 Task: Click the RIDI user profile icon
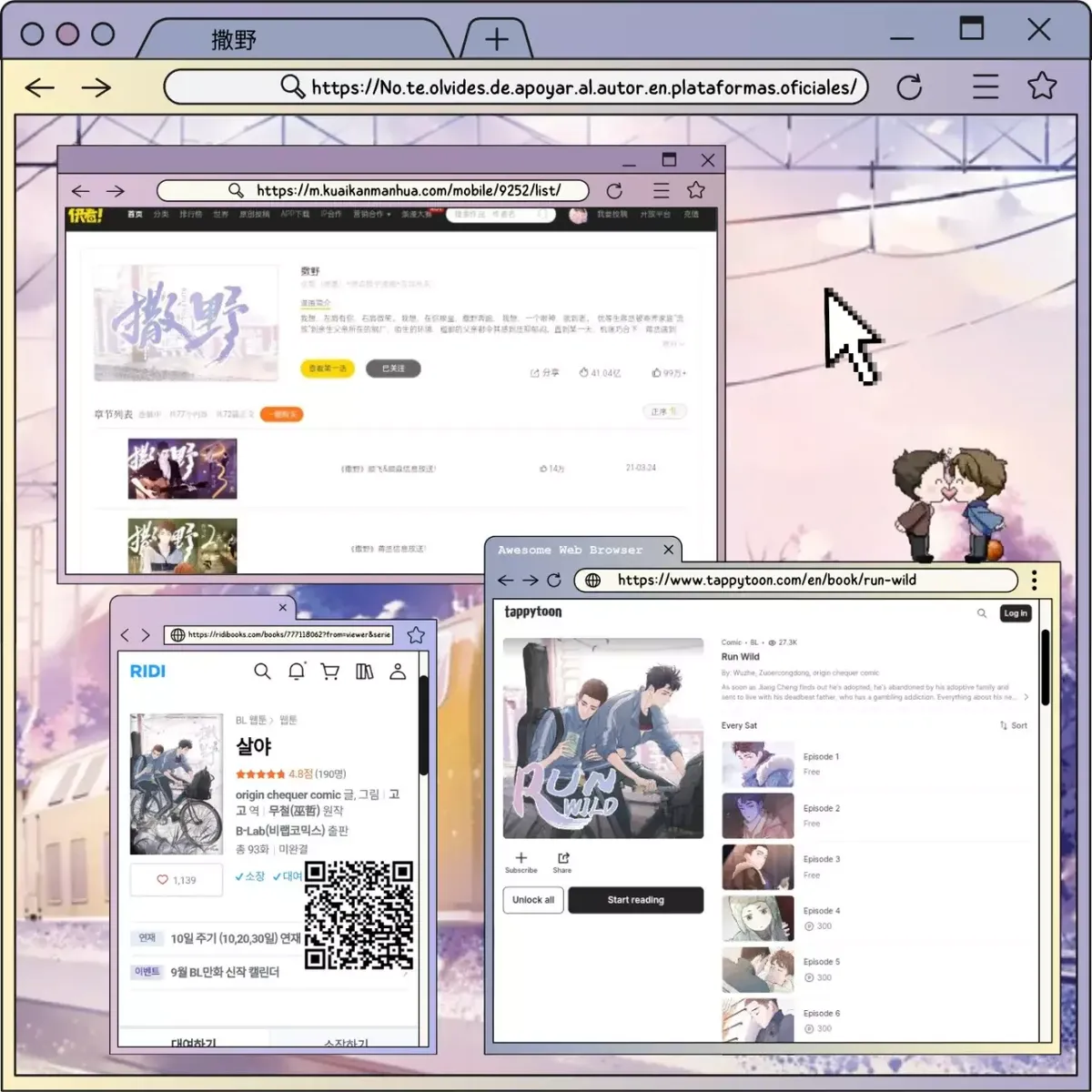(398, 672)
